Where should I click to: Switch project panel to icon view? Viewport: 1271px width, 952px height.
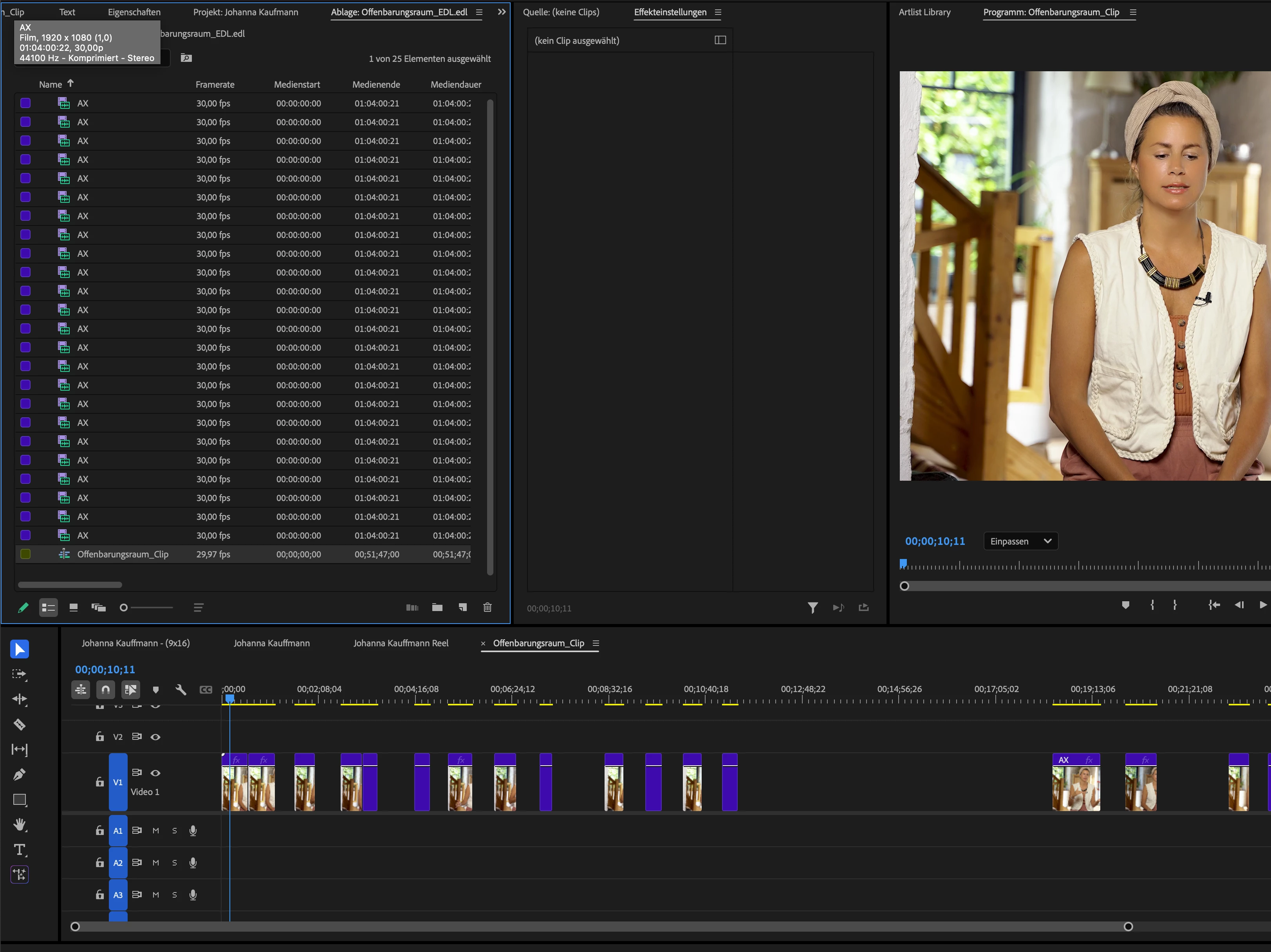coord(74,607)
